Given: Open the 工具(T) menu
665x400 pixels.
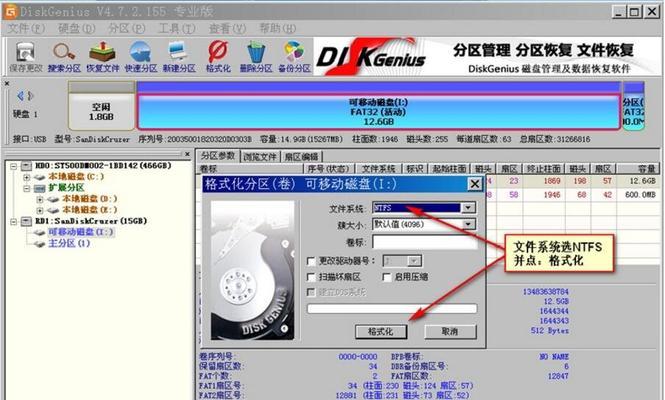Looking at the screenshot, I should pyautogui.click(x=176, y=28).
